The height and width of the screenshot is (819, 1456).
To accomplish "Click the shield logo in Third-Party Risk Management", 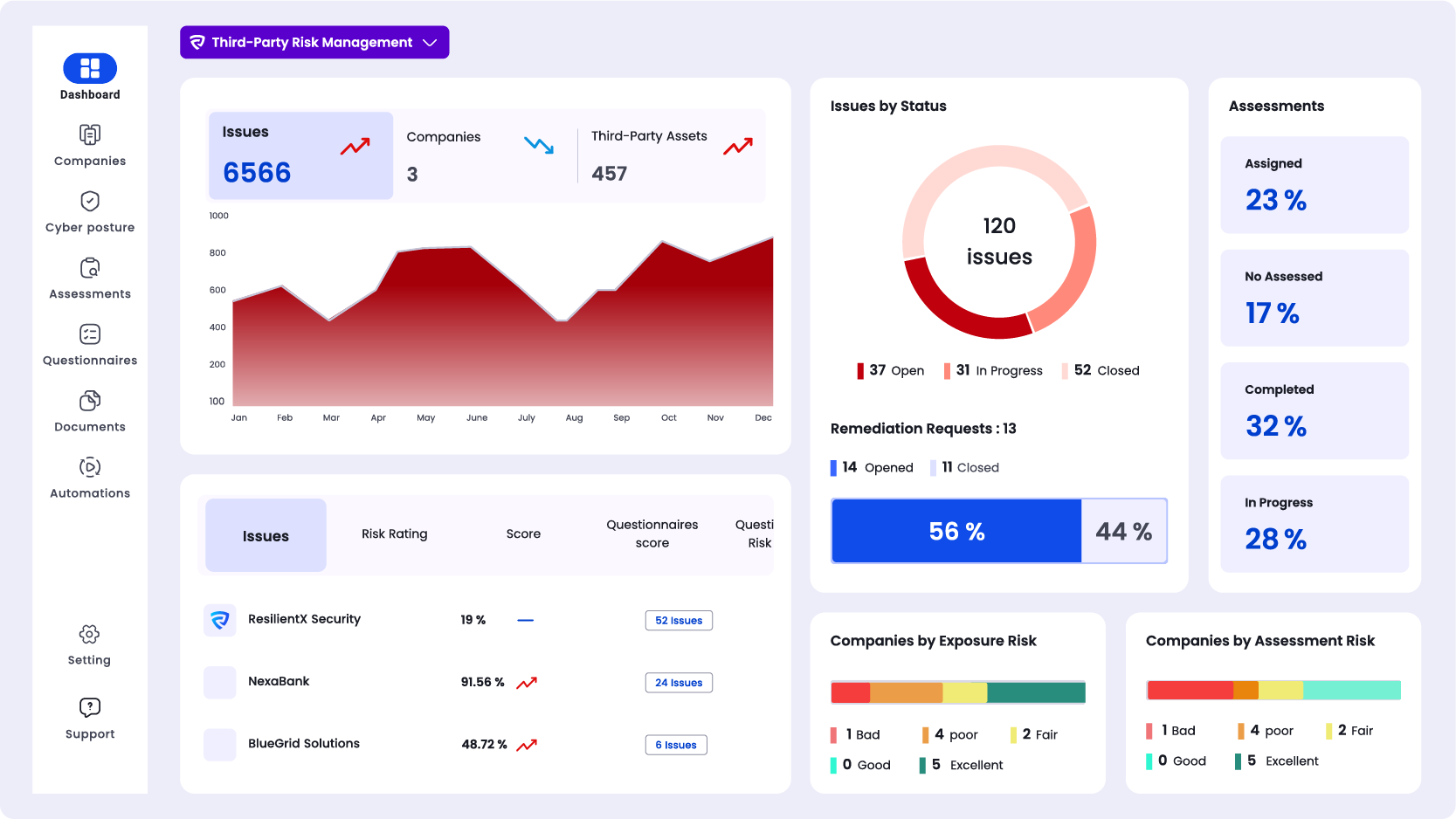I will coord(197,42).
